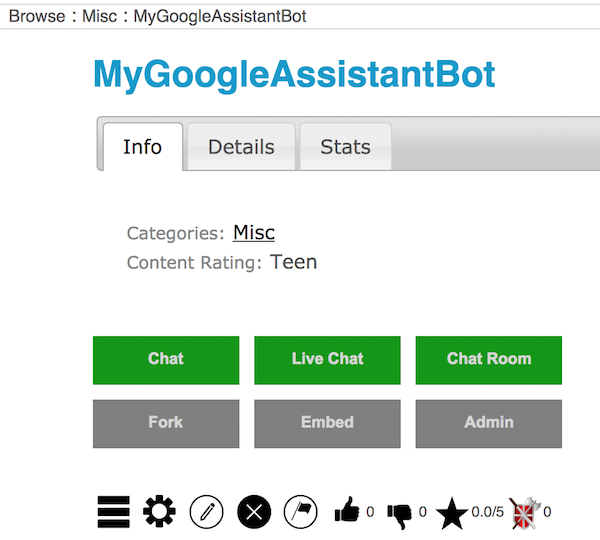This screenshot has width=600, height=540.
Task: Enter the Chat Room
Action: coord(489,360)
